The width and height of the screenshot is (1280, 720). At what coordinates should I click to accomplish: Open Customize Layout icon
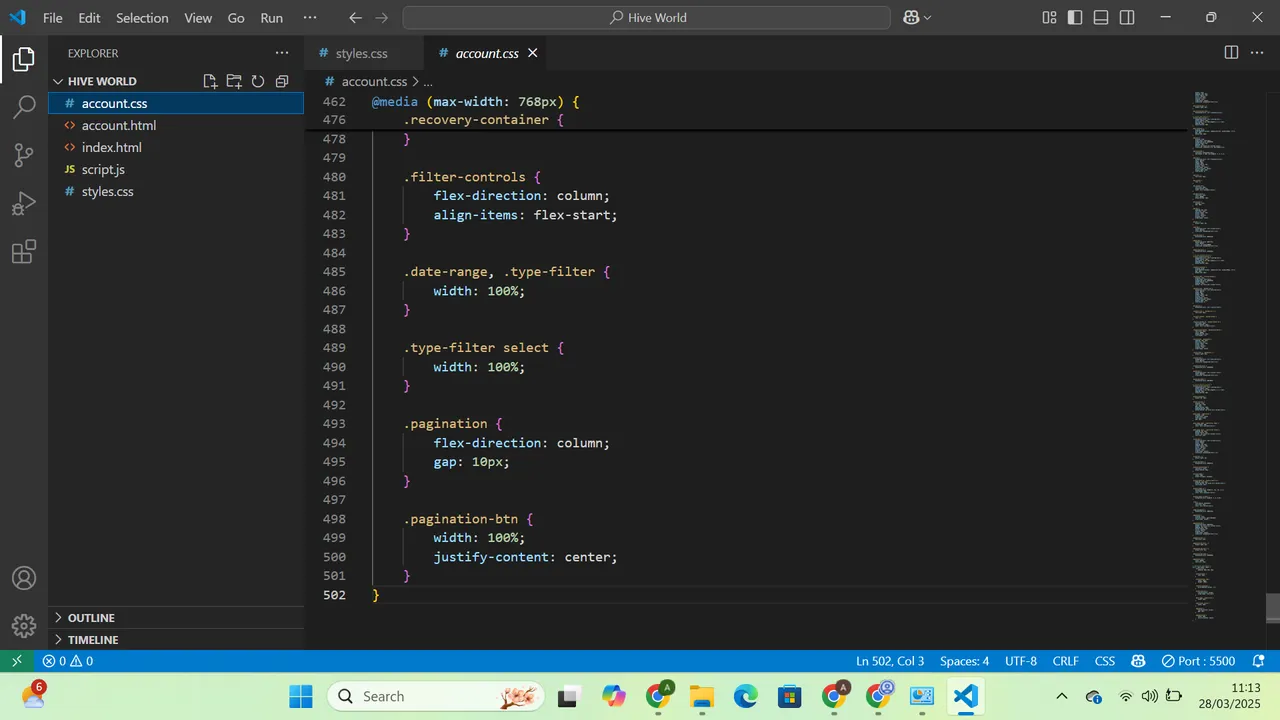(x=1049, y=18)
